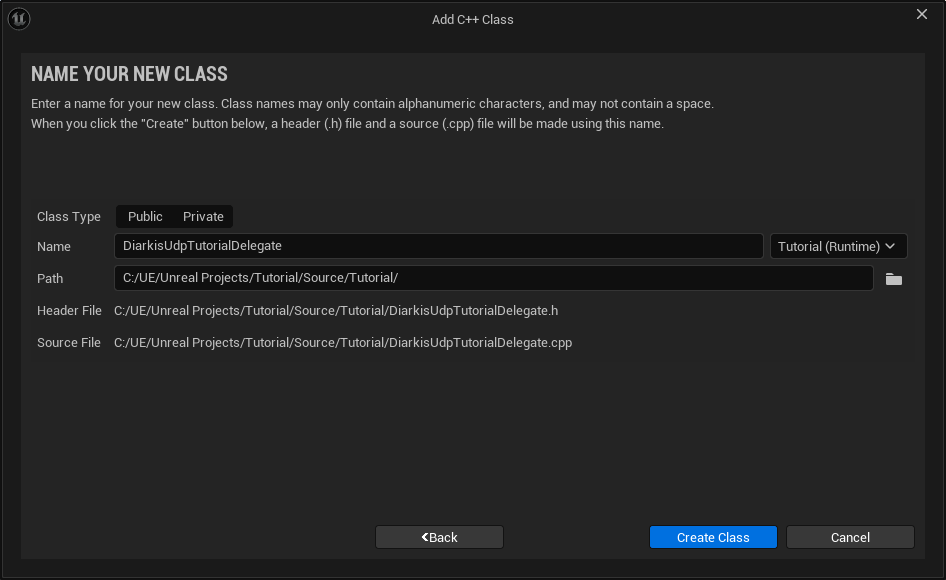Click the "Add C++ Class" window title
Screen dimensions: 946x580
point(472,19)
